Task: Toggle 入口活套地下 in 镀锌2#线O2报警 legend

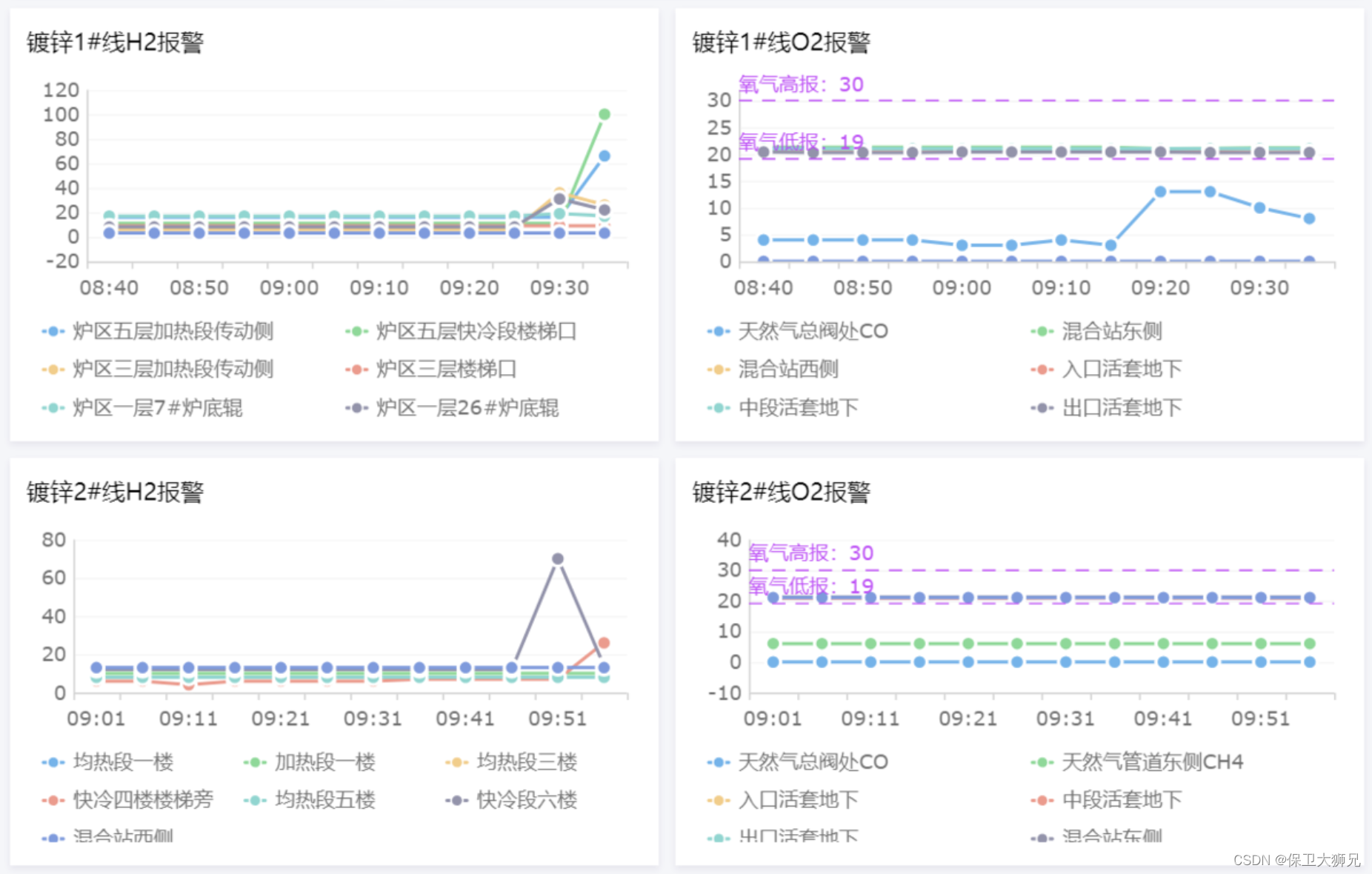Action: pyautogui.click(x=783, y=800)
